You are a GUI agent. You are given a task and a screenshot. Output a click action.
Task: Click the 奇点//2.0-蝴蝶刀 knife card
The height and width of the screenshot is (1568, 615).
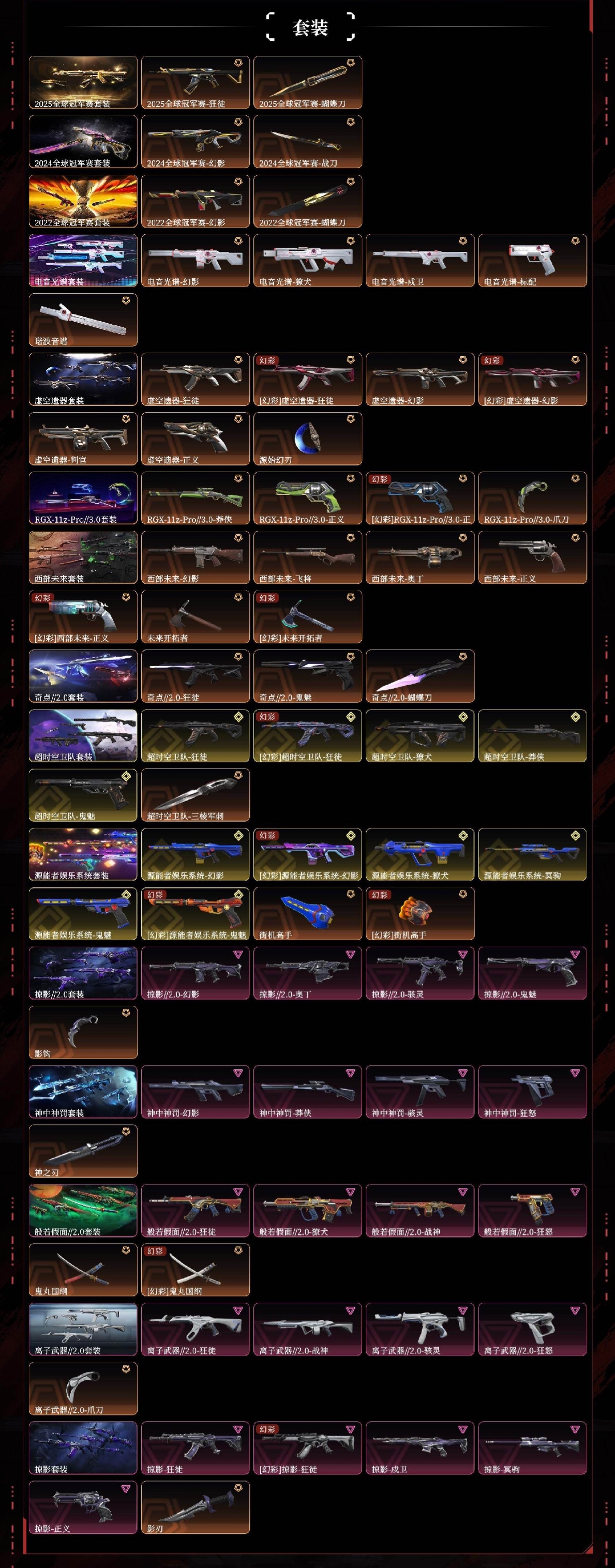coord(420,676)
